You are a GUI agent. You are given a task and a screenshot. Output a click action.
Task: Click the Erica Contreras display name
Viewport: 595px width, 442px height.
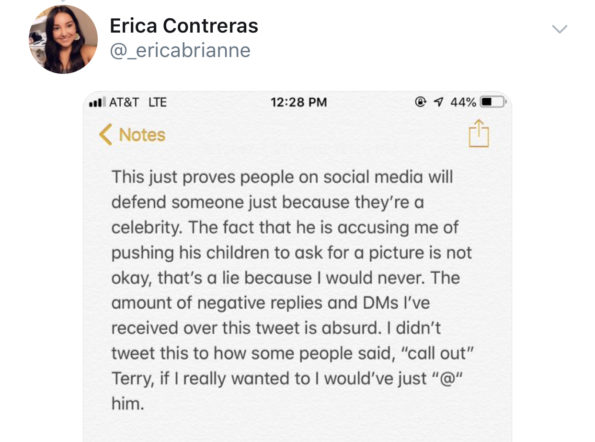click(184, 26)
